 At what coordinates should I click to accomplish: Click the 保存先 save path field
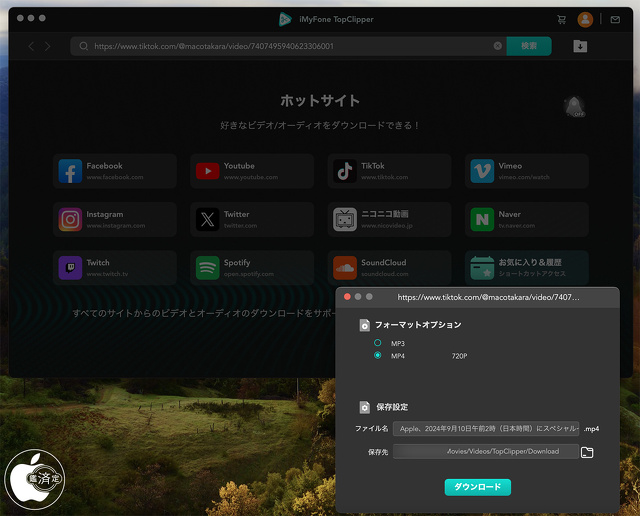pos(486,452)
